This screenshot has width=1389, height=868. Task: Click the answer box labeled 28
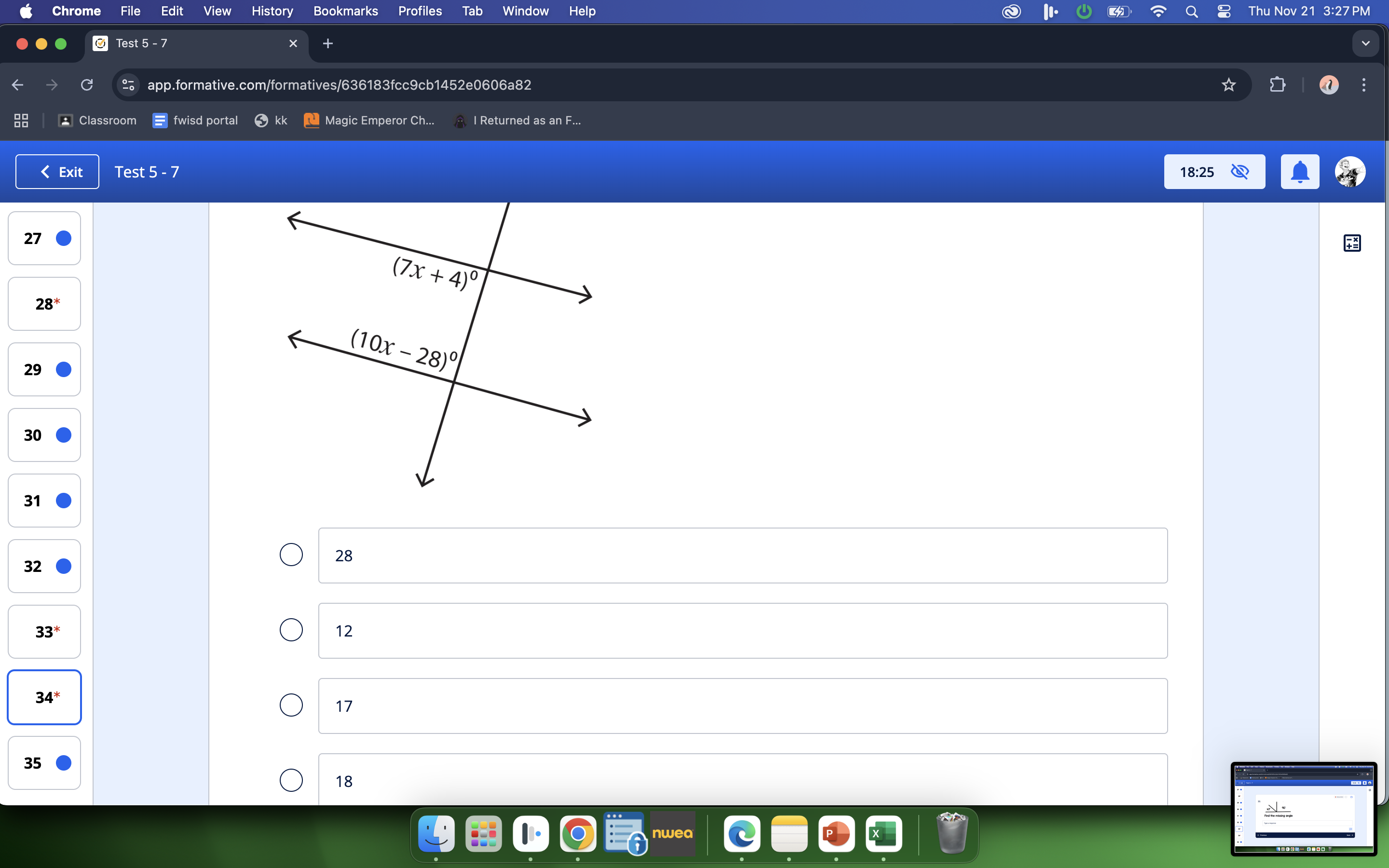point(743,555)
